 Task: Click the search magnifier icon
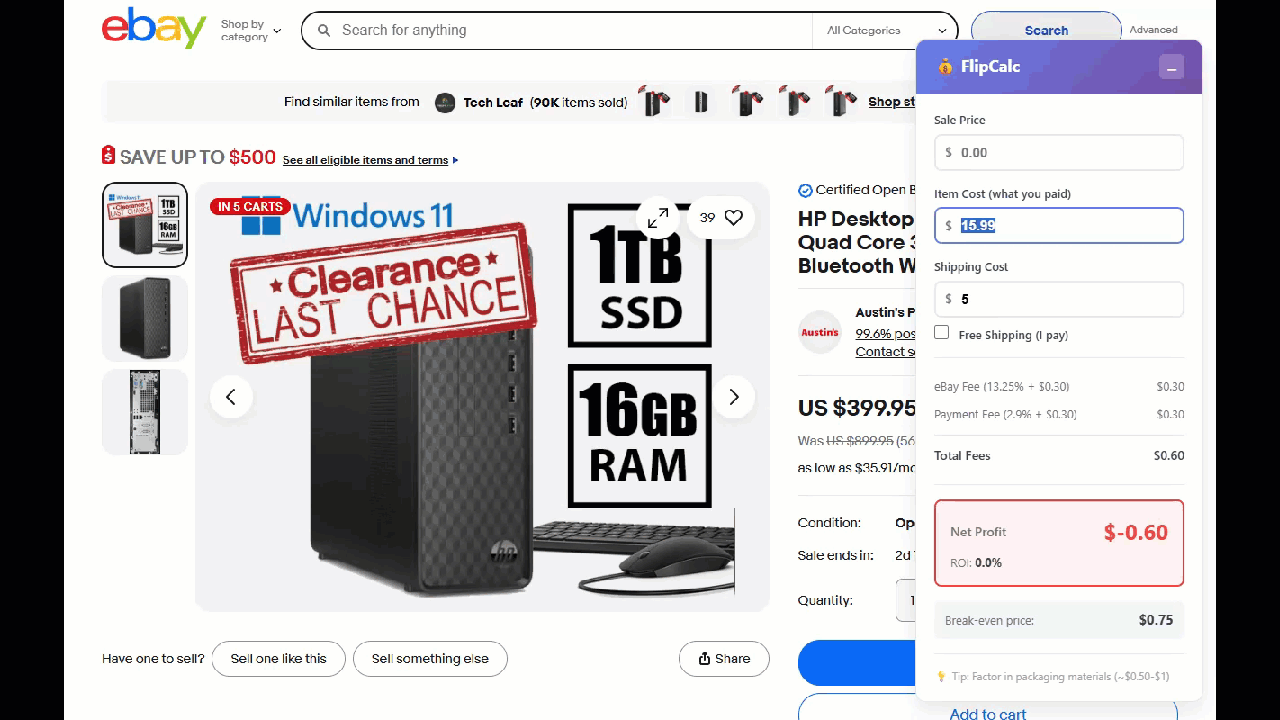point(324,30)
